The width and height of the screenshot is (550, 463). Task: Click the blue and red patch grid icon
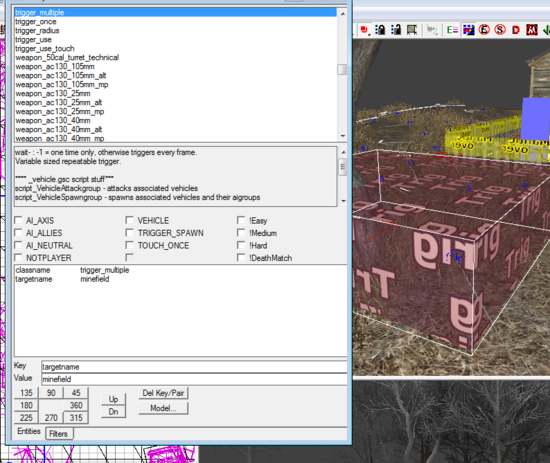click(x=468, y=30)
